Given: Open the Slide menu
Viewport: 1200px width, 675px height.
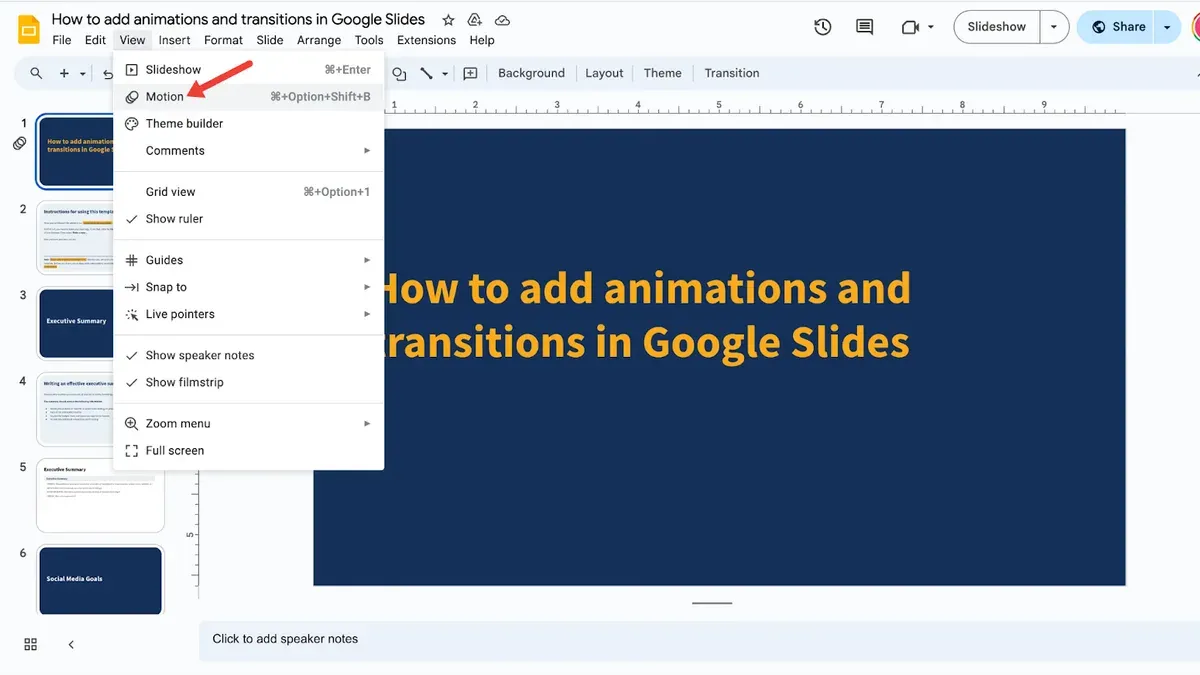Looking at the screenshot, I should point(270,40).
